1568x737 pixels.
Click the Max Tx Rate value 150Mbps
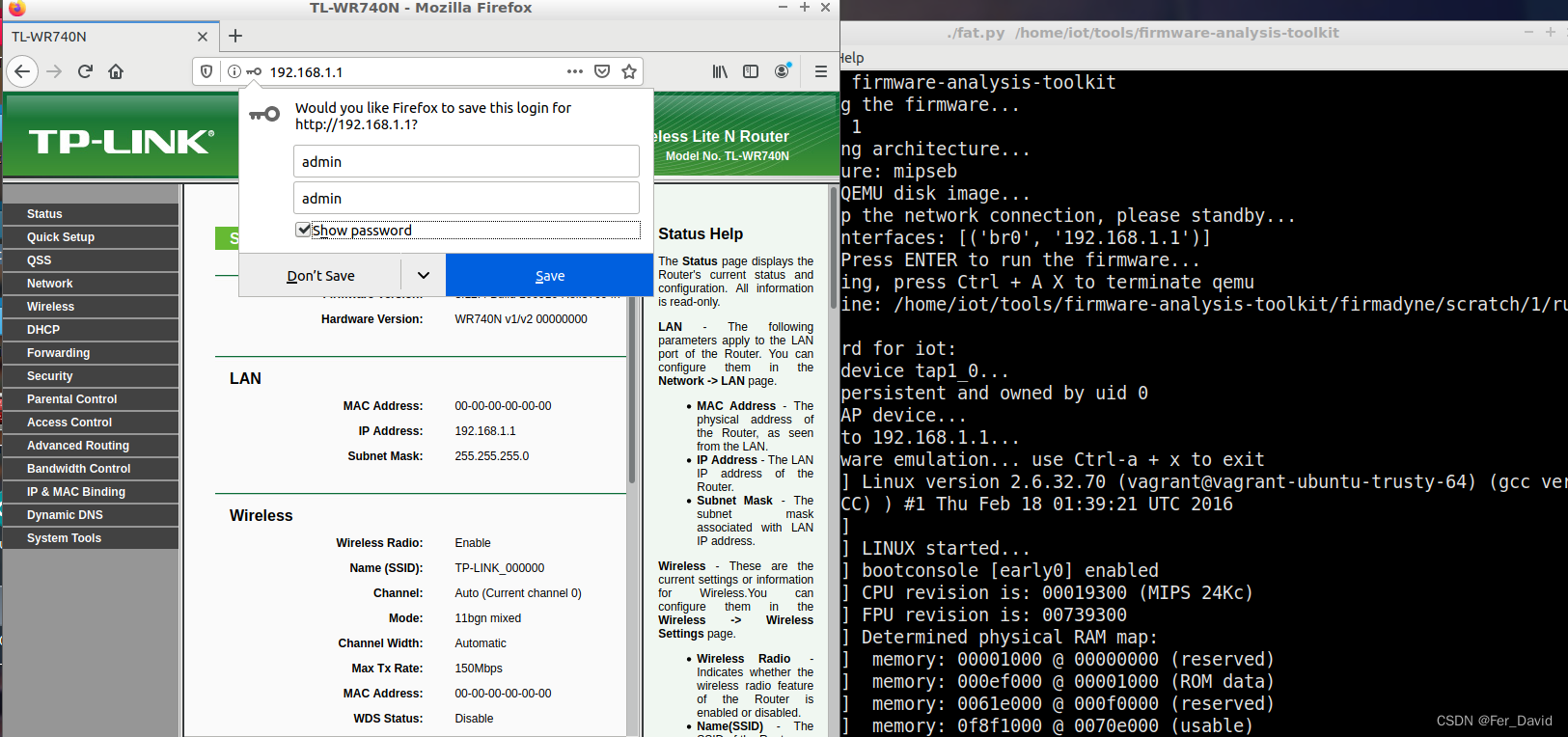pos(479,669)
